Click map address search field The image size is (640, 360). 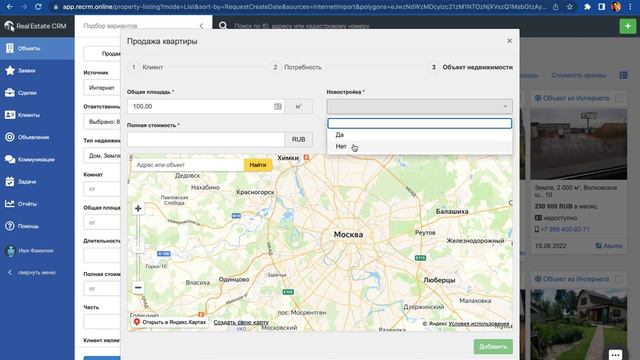(188, 165)
